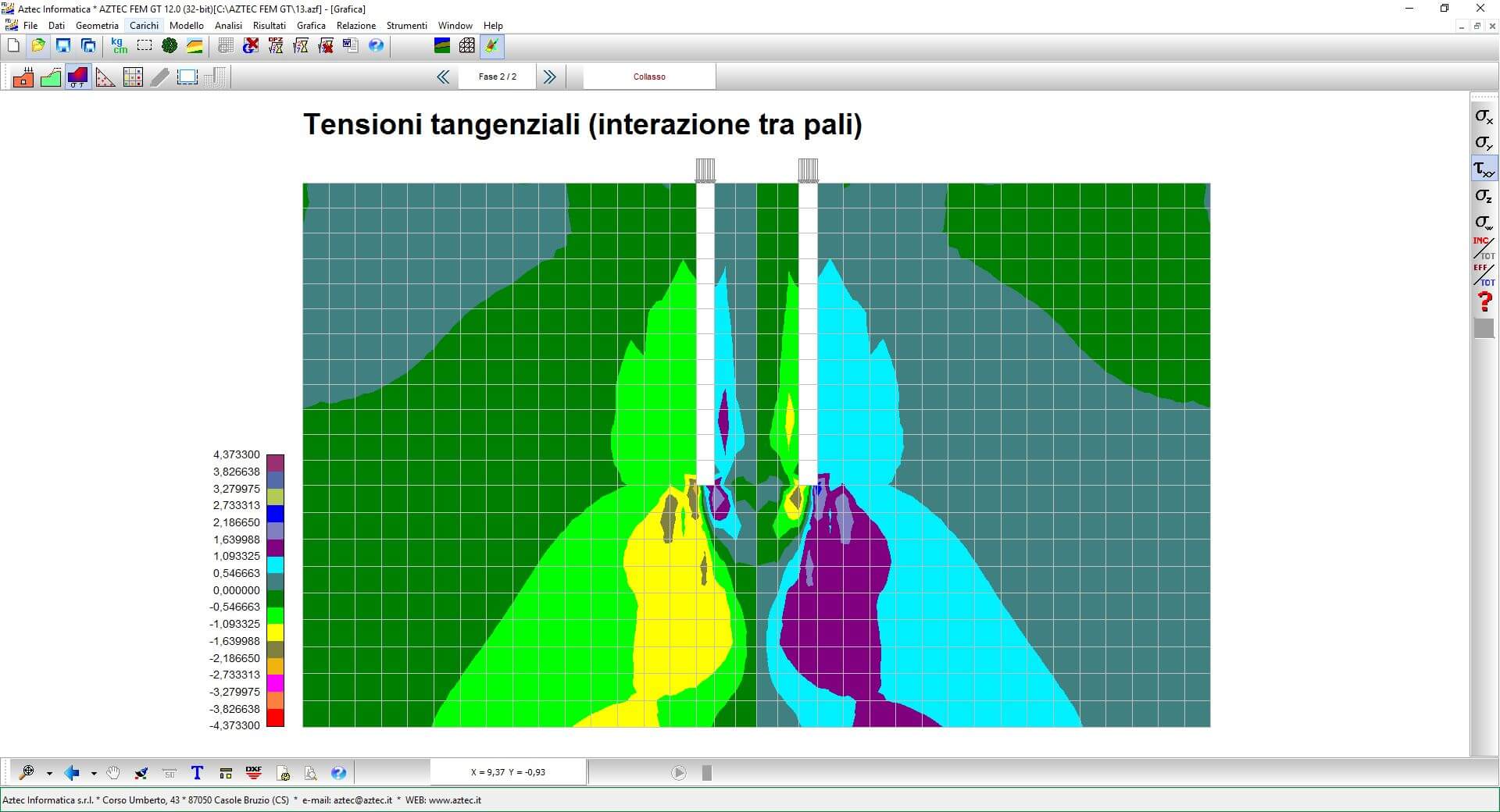This screenshot has height=812, width=1500.
Task: Expand the zoom tool dropdown arrow
Action: click(49, 774)
